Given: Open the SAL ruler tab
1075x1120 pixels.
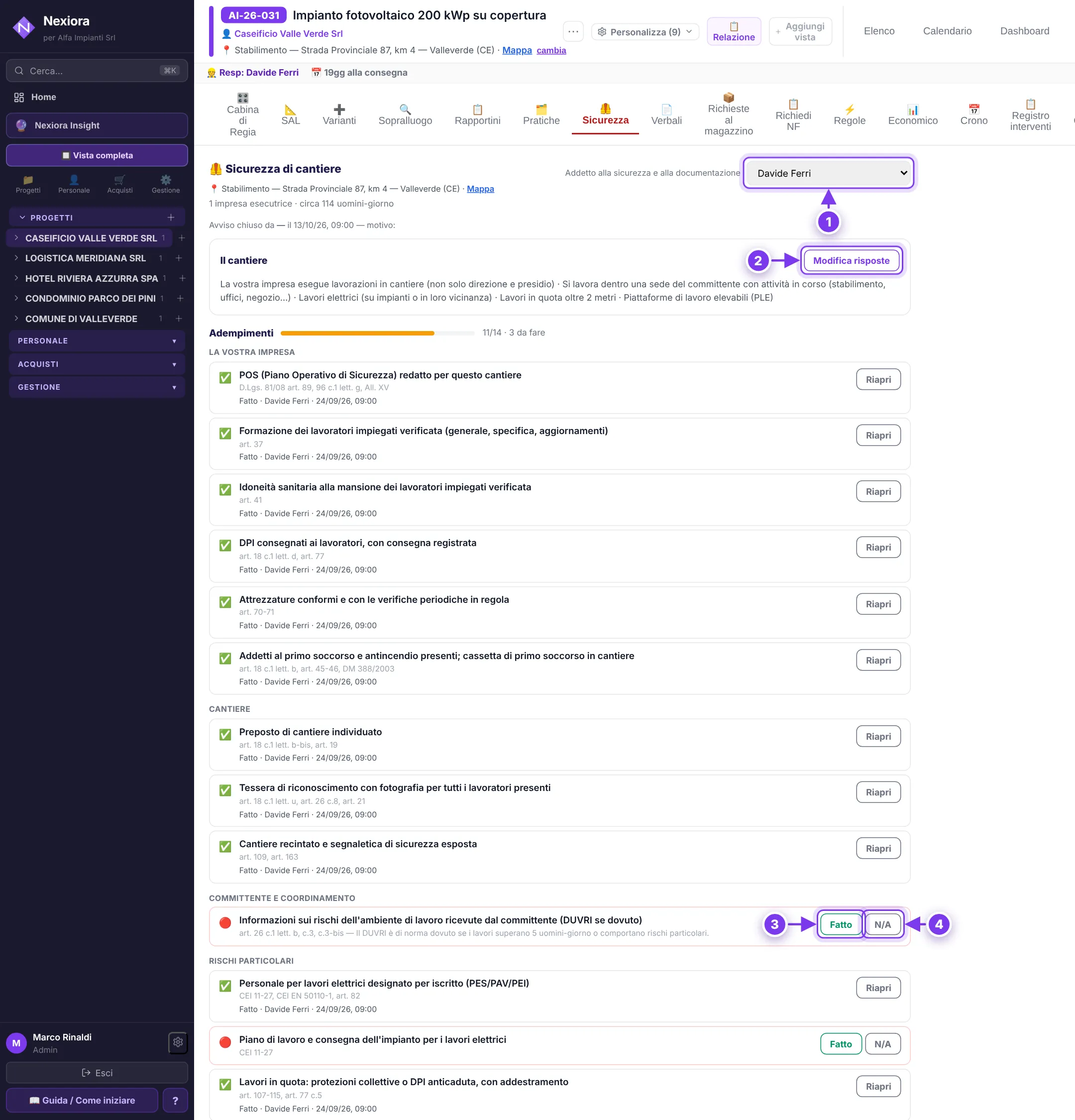Looking at the screenshot, I should [290, 115].
